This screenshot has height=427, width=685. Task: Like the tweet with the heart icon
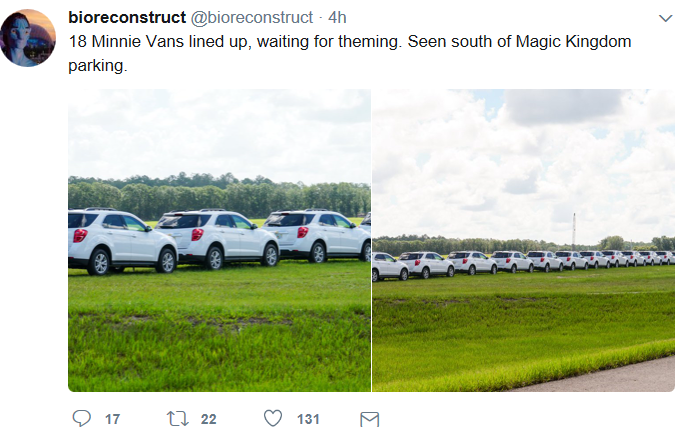click(x=273, y=419)
